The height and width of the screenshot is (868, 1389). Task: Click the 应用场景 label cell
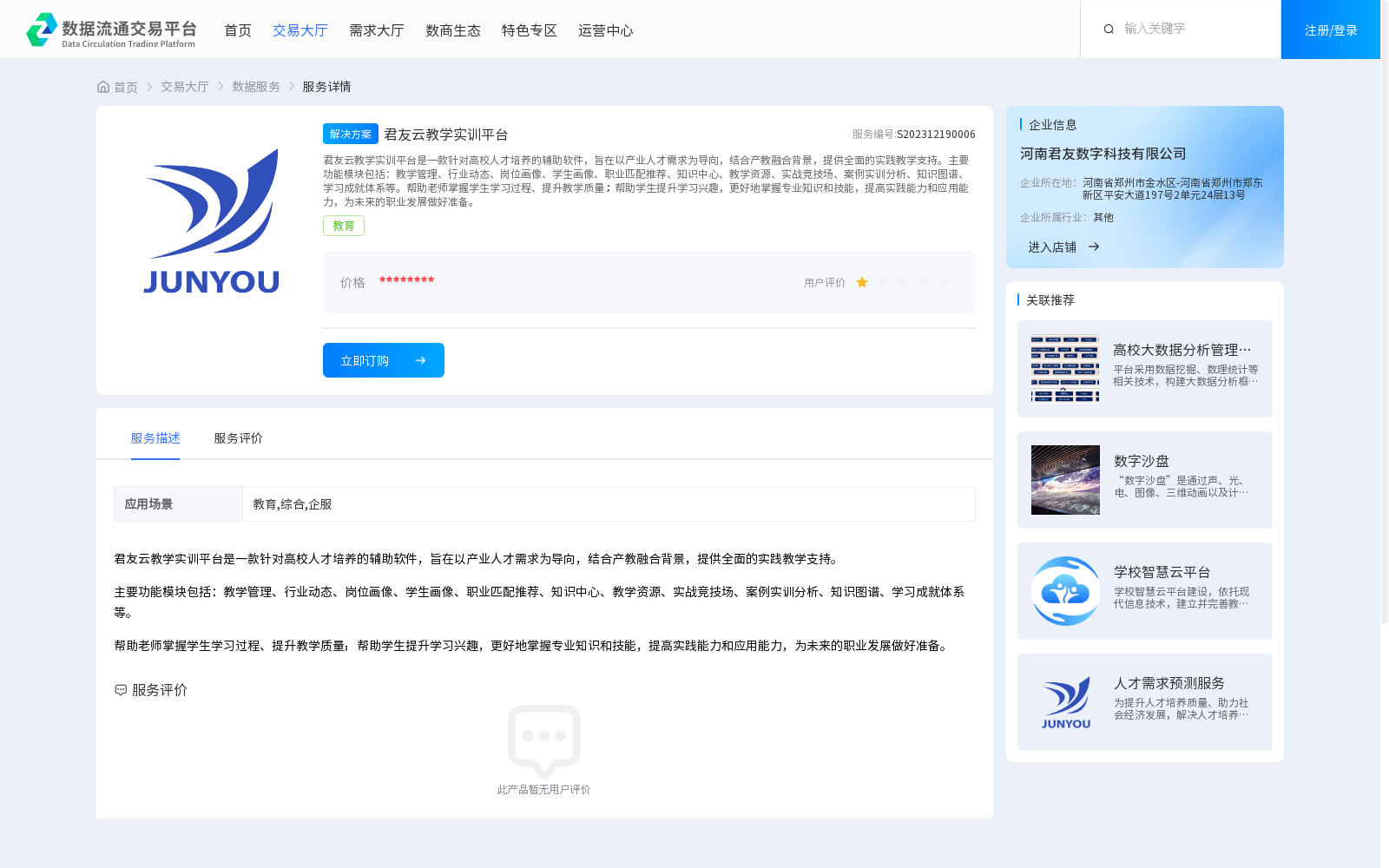178,504
